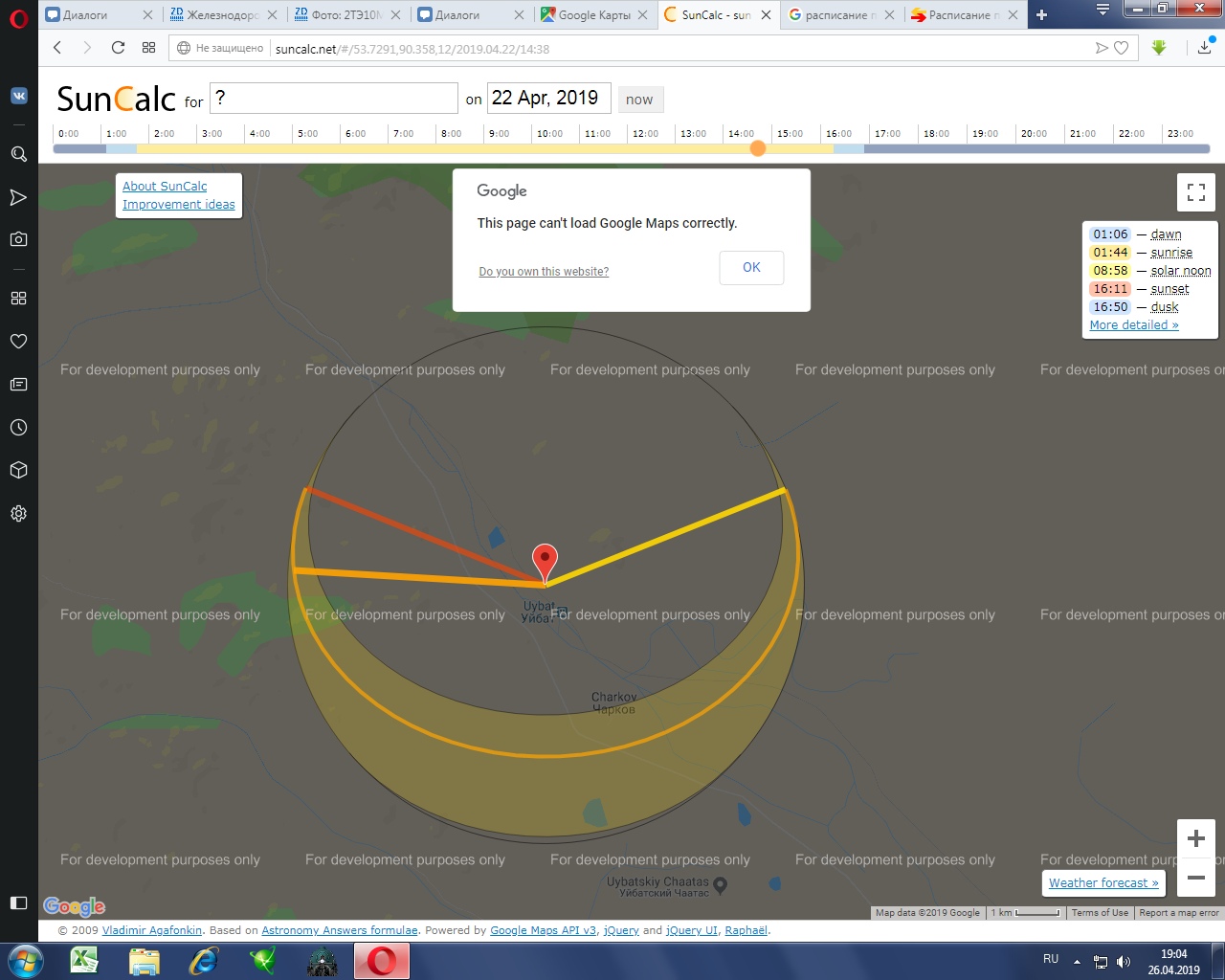1225x980 pixels.
Task: Open snapshot camera tool in sidebar
Action: click(x=18, y=239)
